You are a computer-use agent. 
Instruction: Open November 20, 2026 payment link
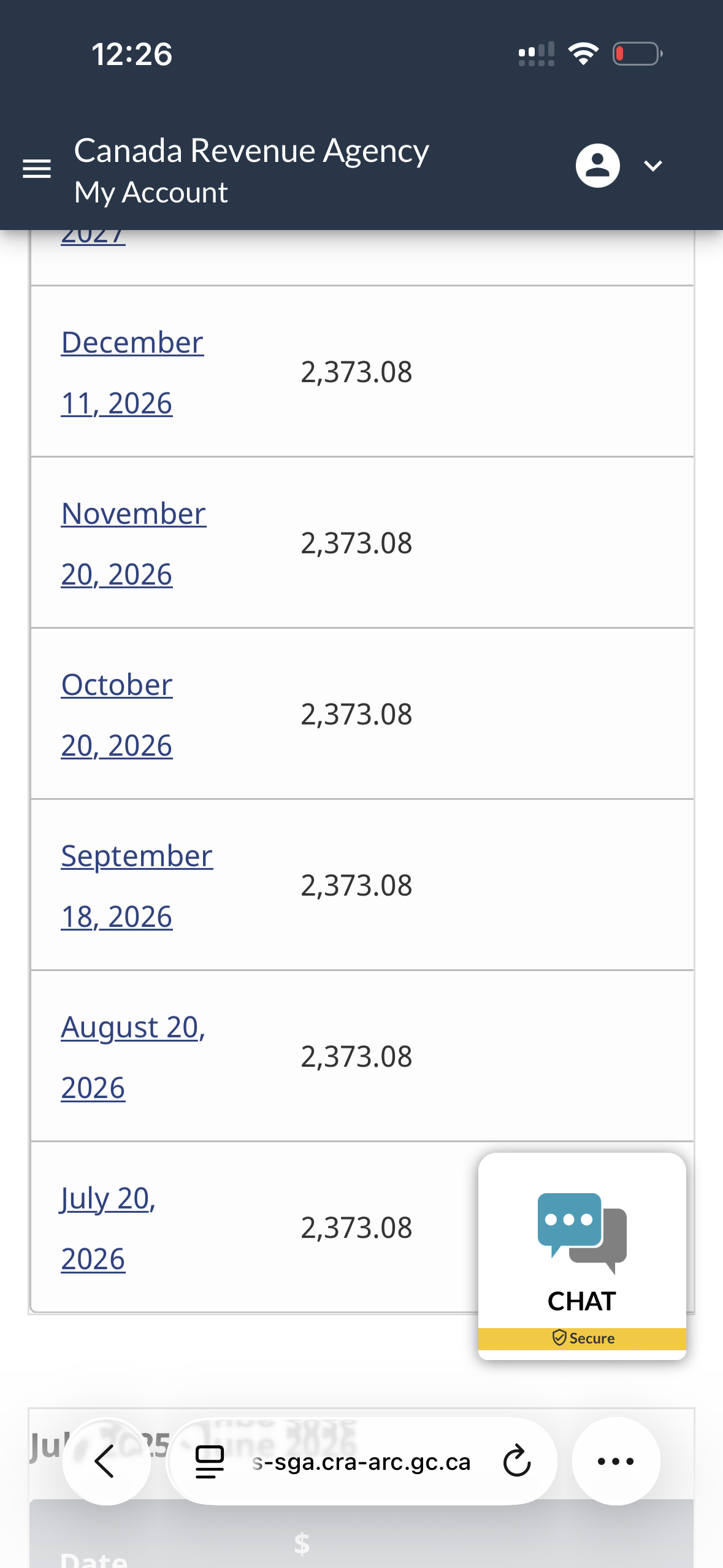(x=134, y=544)
